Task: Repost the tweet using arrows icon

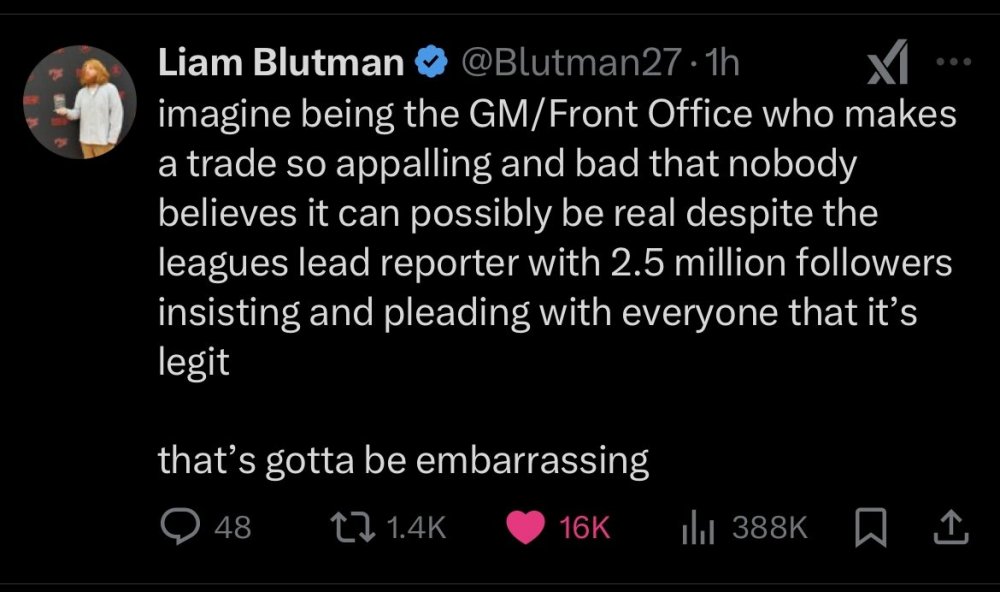Action: (x=351, y=527)
